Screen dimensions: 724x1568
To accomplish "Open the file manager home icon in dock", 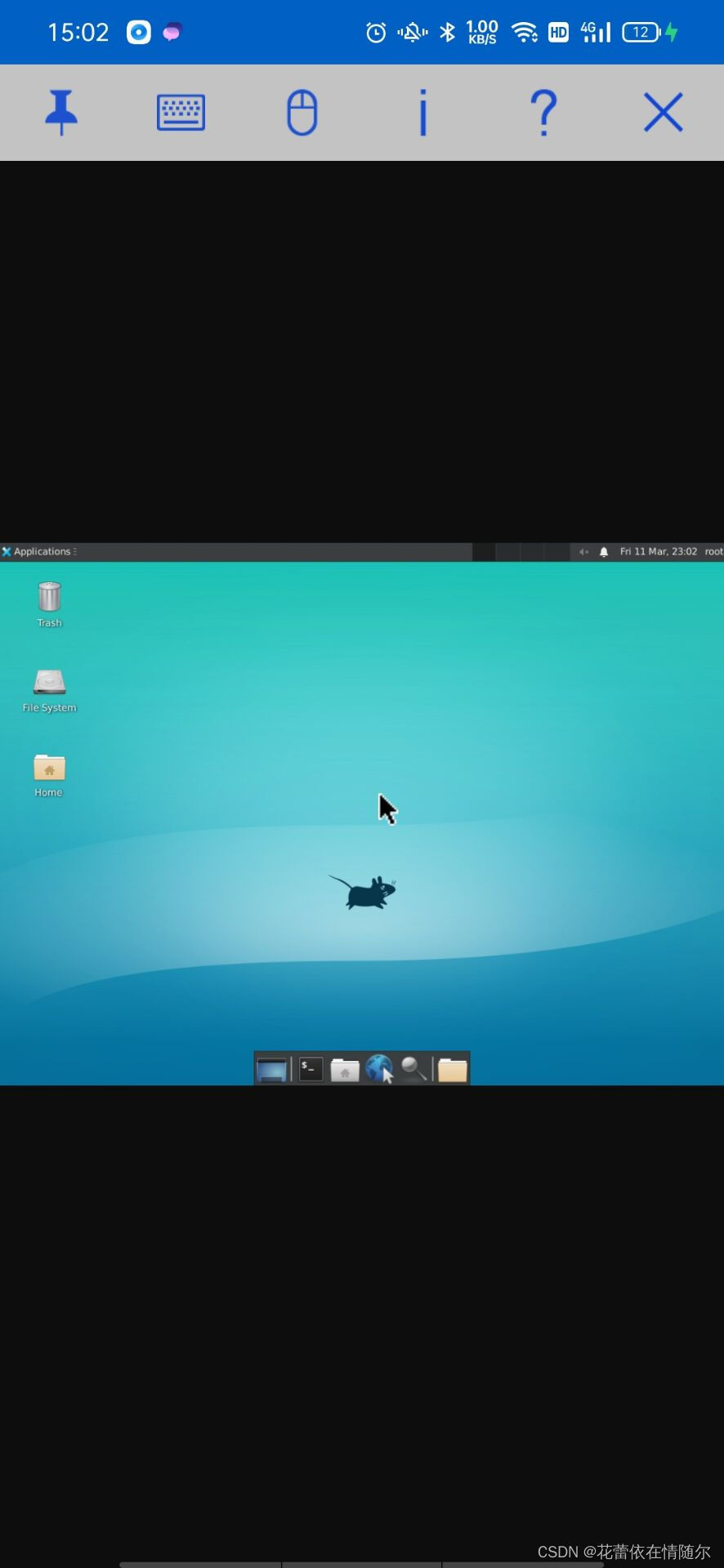I will [x=345, y=1070].
